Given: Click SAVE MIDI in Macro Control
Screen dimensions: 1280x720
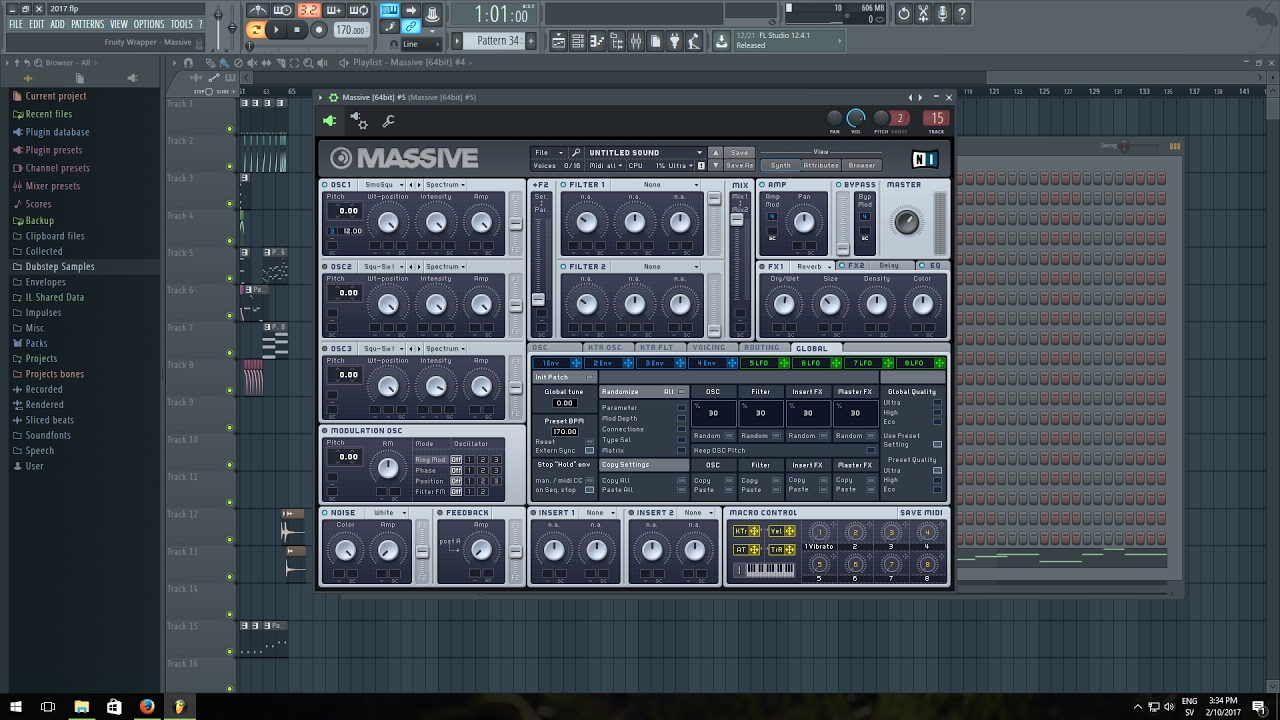Looking at the screenshot, I should (921, 513).
